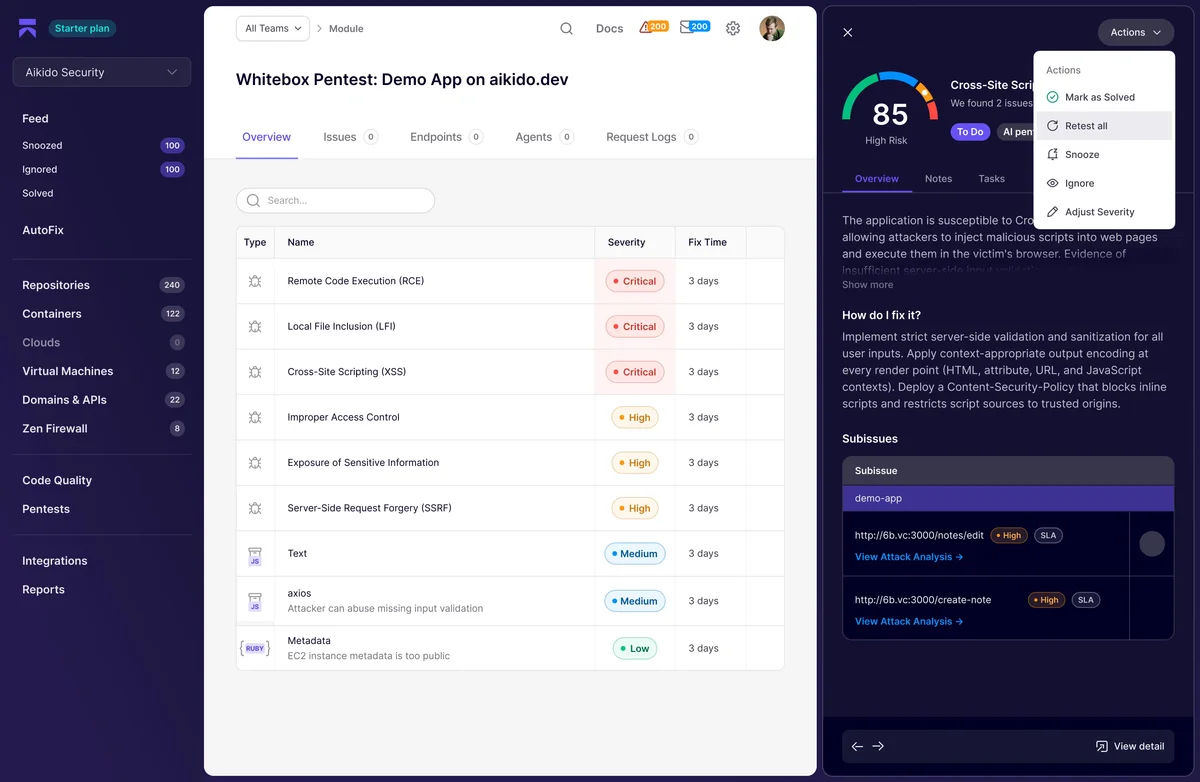This screenshot has width=1200, height=782.
Task: Open the Actions dropdown in the detail panel
Action: point(1135,32)
